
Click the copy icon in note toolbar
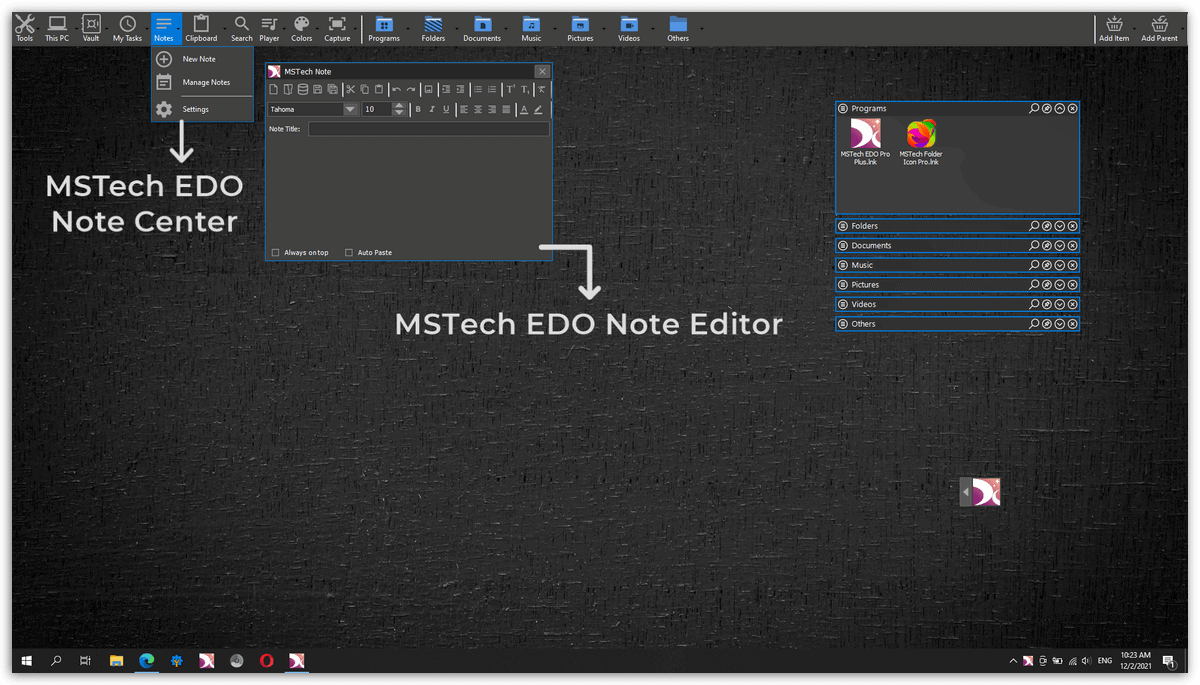point(365,89)
